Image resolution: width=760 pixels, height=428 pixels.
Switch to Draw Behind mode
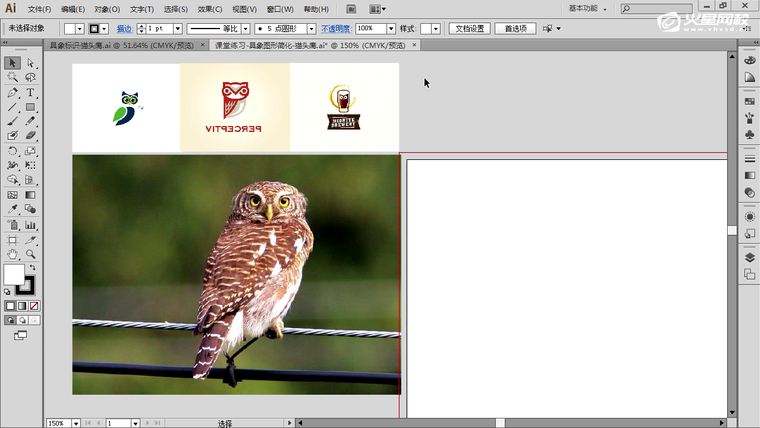(21, 320)
